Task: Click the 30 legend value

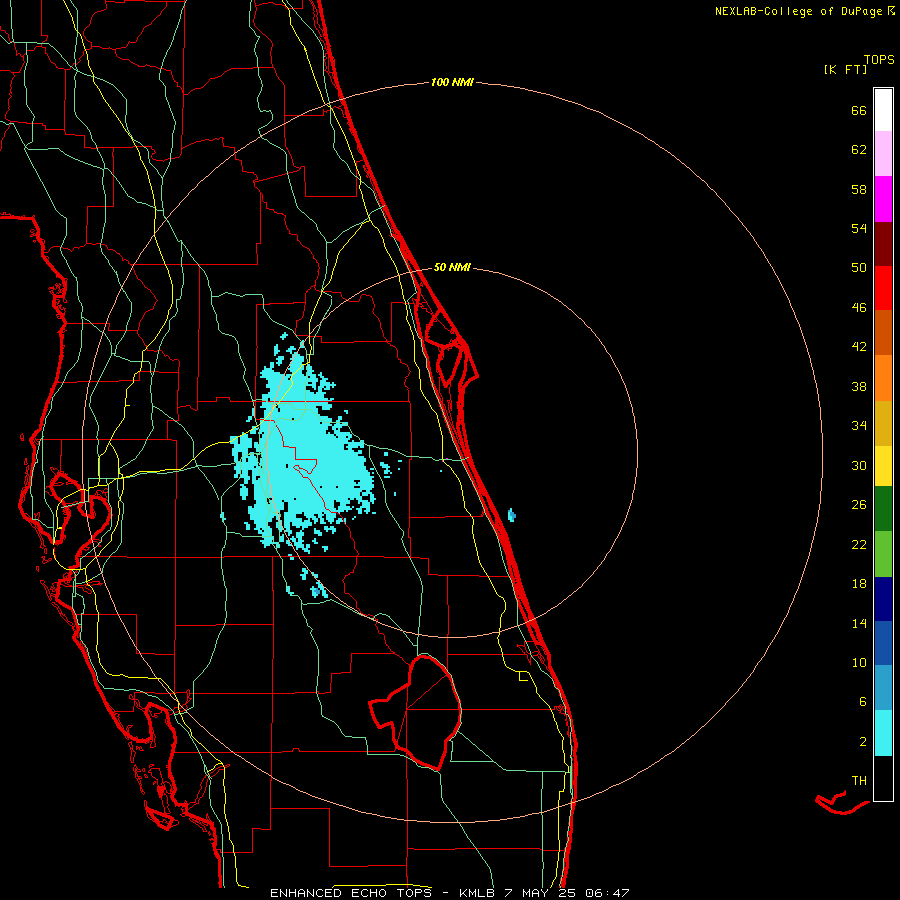Action: tap(859, 465)
